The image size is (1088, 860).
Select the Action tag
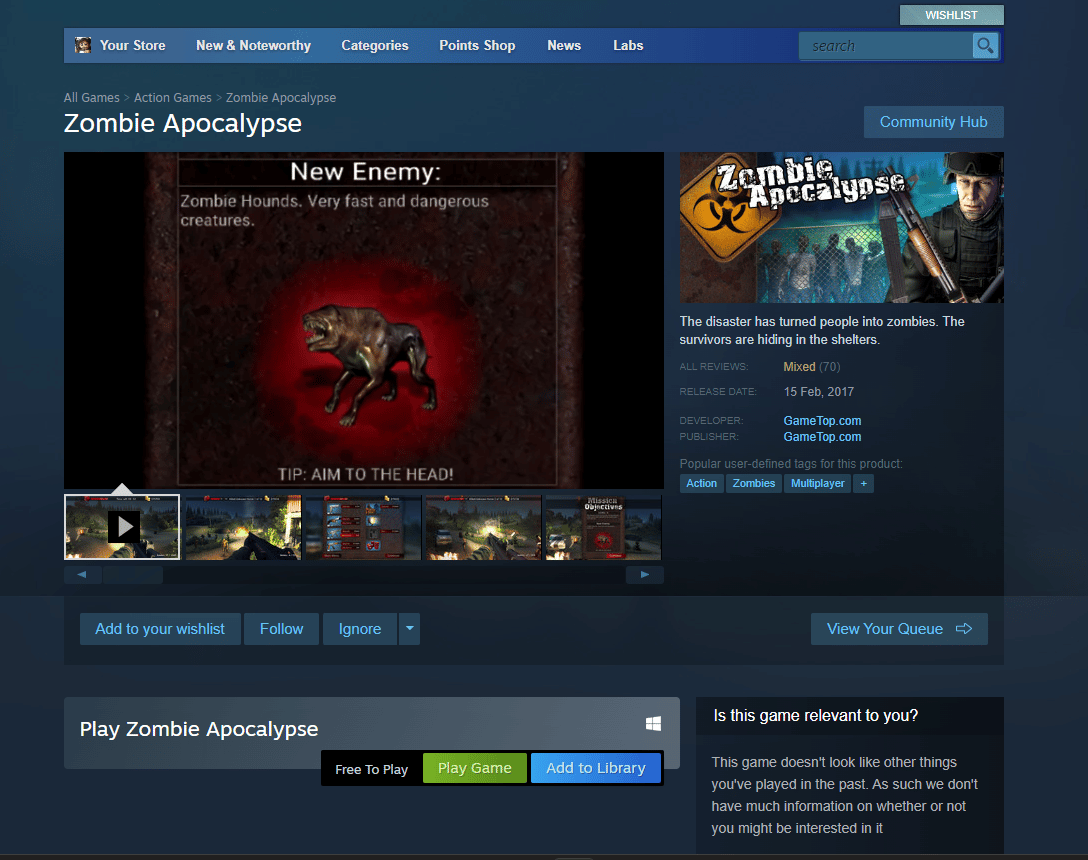[702, 483]
